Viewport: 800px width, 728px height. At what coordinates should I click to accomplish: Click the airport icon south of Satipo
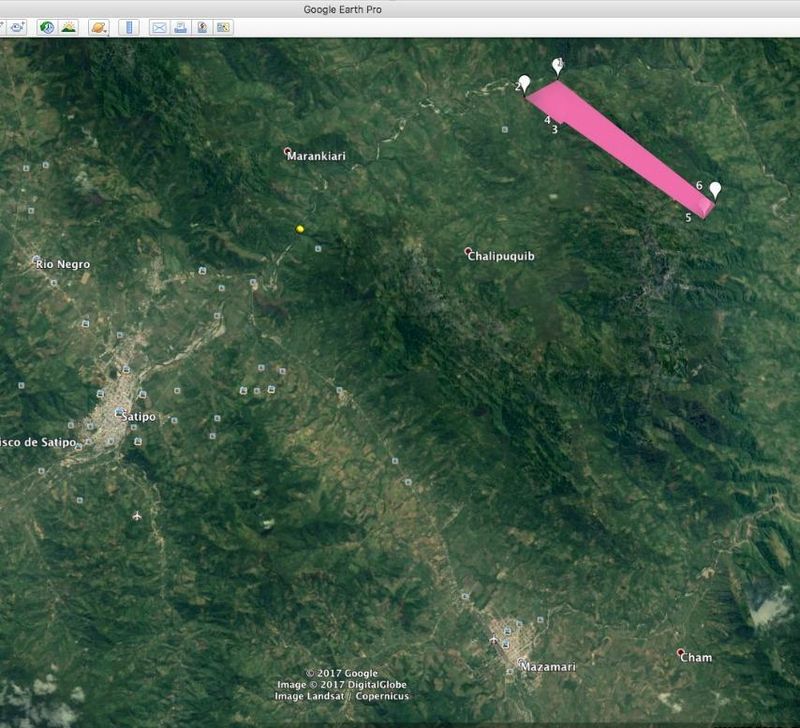pos(136,516)
